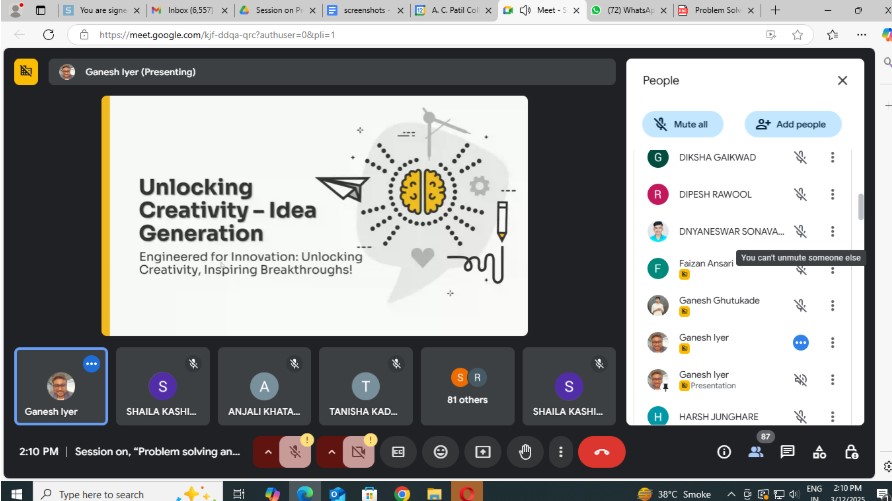Raise hand in the meeting

click(x=525, y=452)
